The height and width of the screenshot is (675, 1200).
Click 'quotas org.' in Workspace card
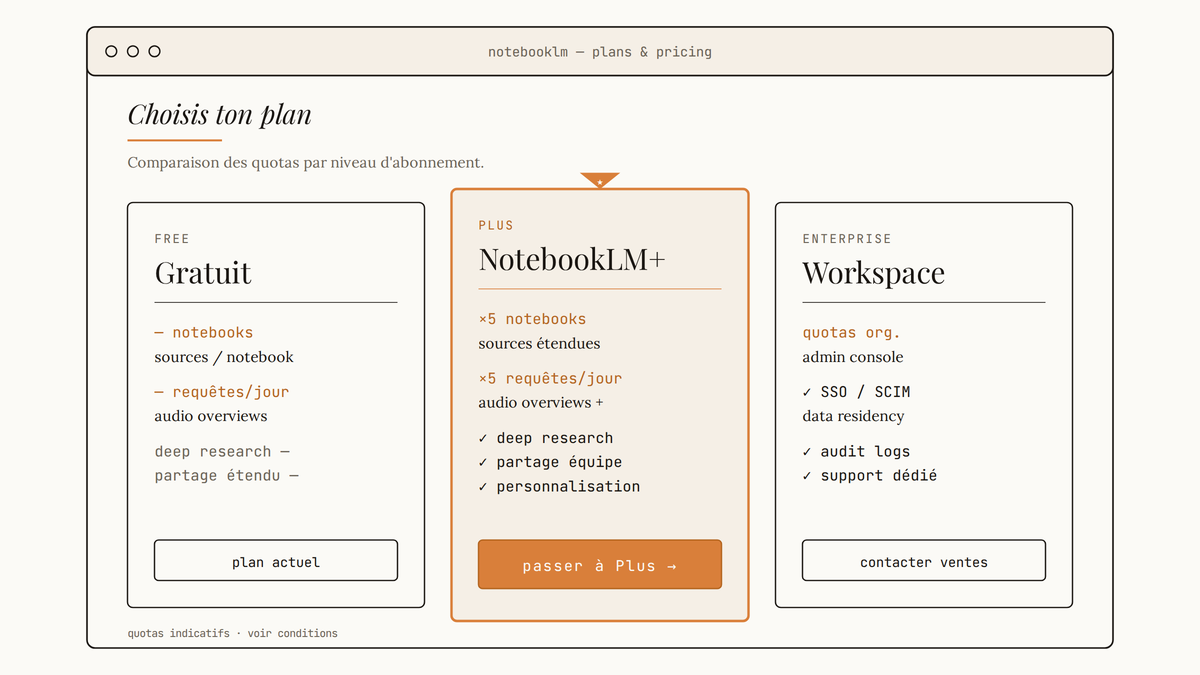(851, 332)
